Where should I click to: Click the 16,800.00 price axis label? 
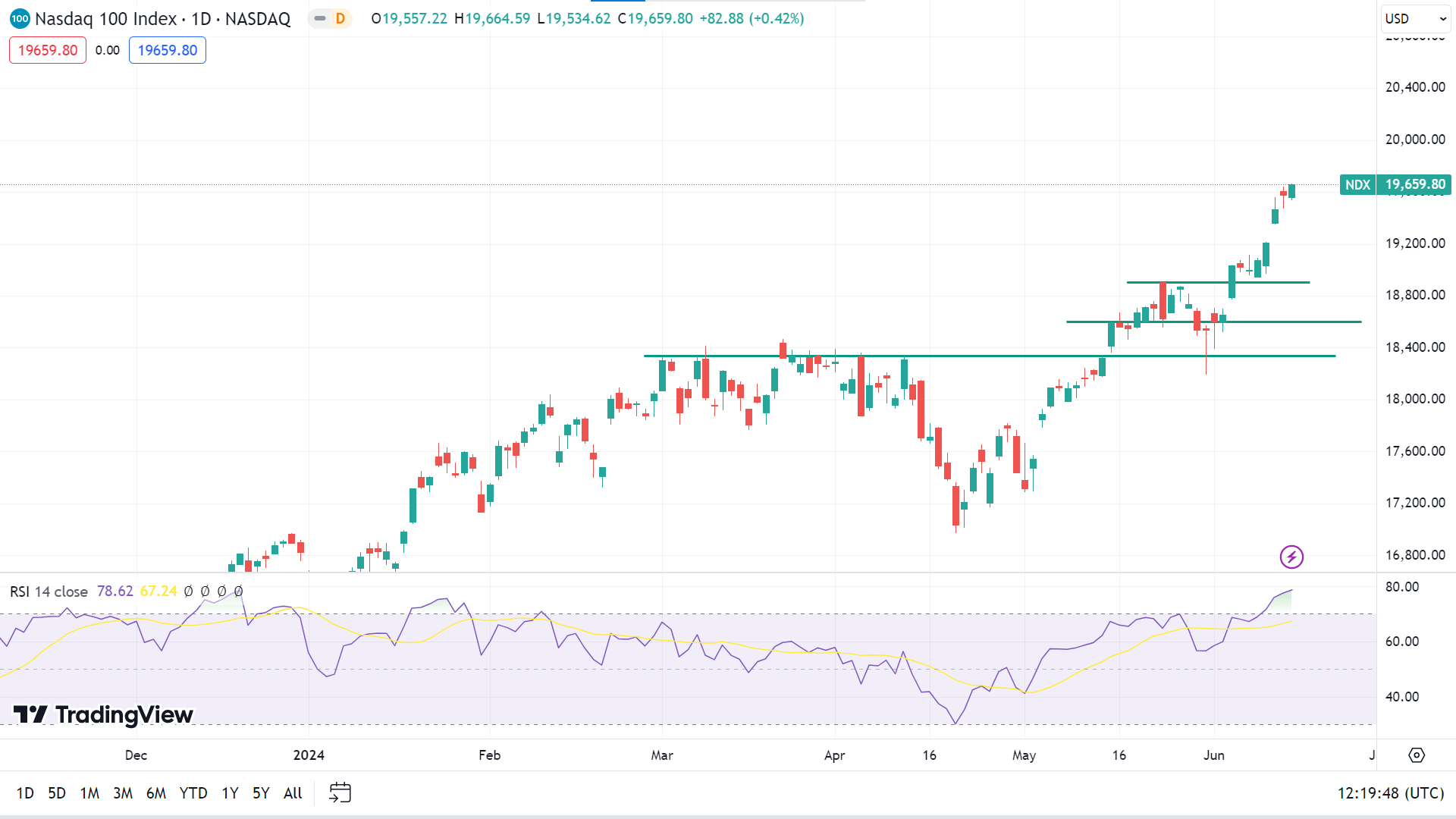[1415, 555]
